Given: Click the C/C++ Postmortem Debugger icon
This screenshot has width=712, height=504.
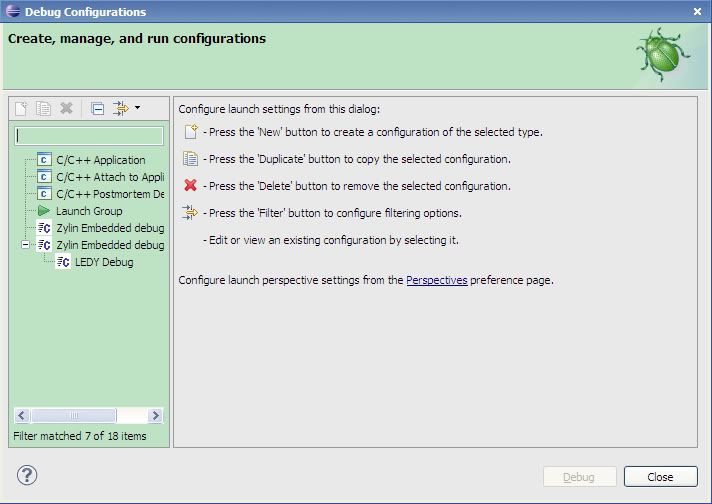Looking at the screenshot, I should click(x=44, y=194).
